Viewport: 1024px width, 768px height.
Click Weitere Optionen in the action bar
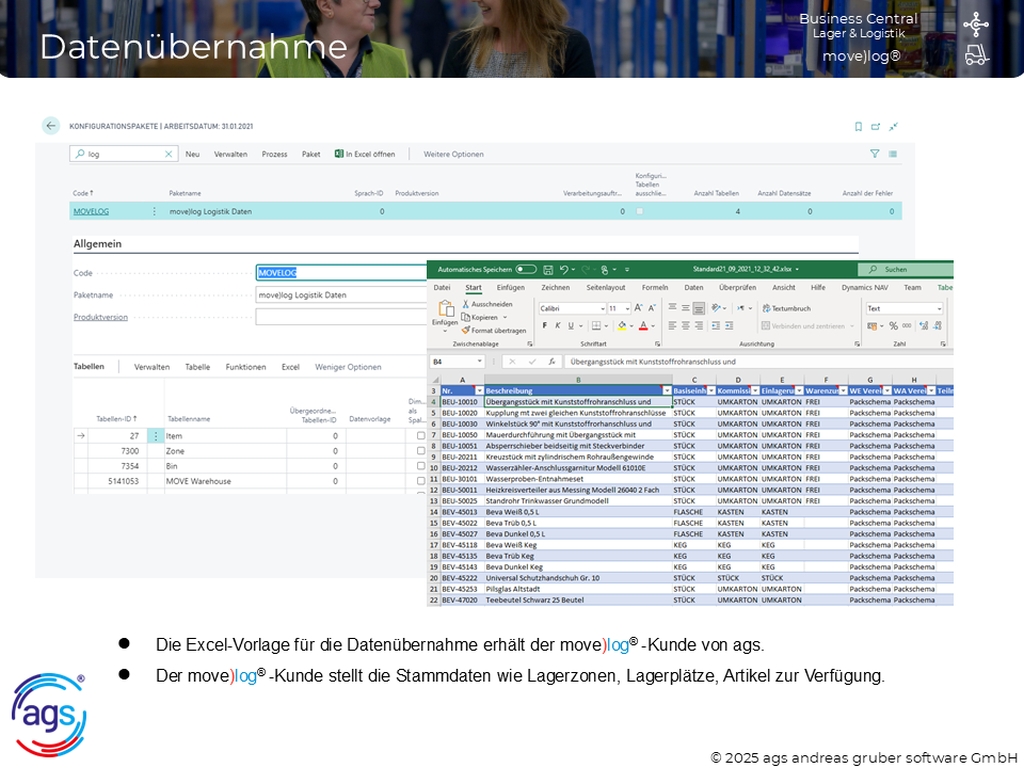click(453, 154)
